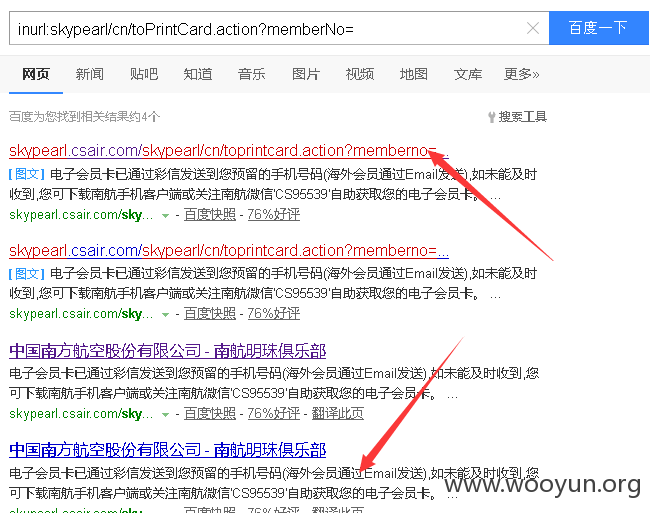Expand dropdown arrow of second result URL
650x513 pixels.
click(165, 315)
